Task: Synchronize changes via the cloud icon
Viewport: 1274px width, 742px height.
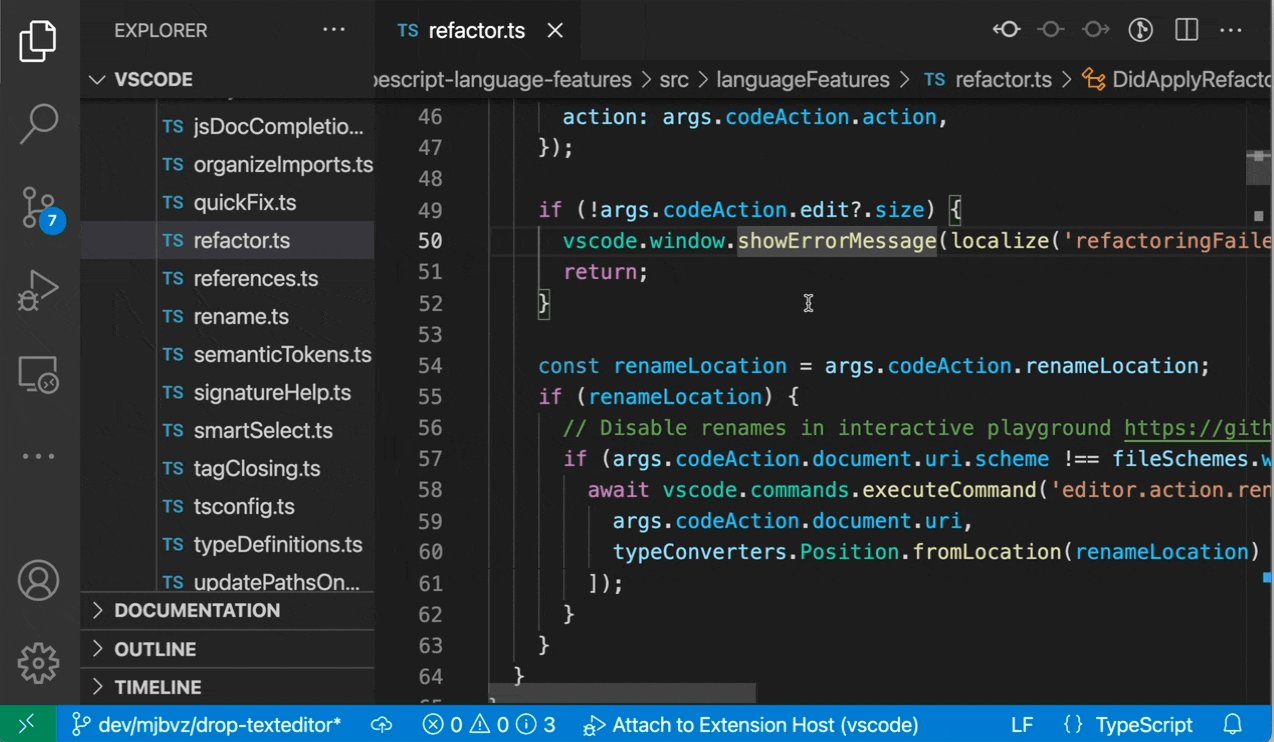Action: click(x=381, y=724)
